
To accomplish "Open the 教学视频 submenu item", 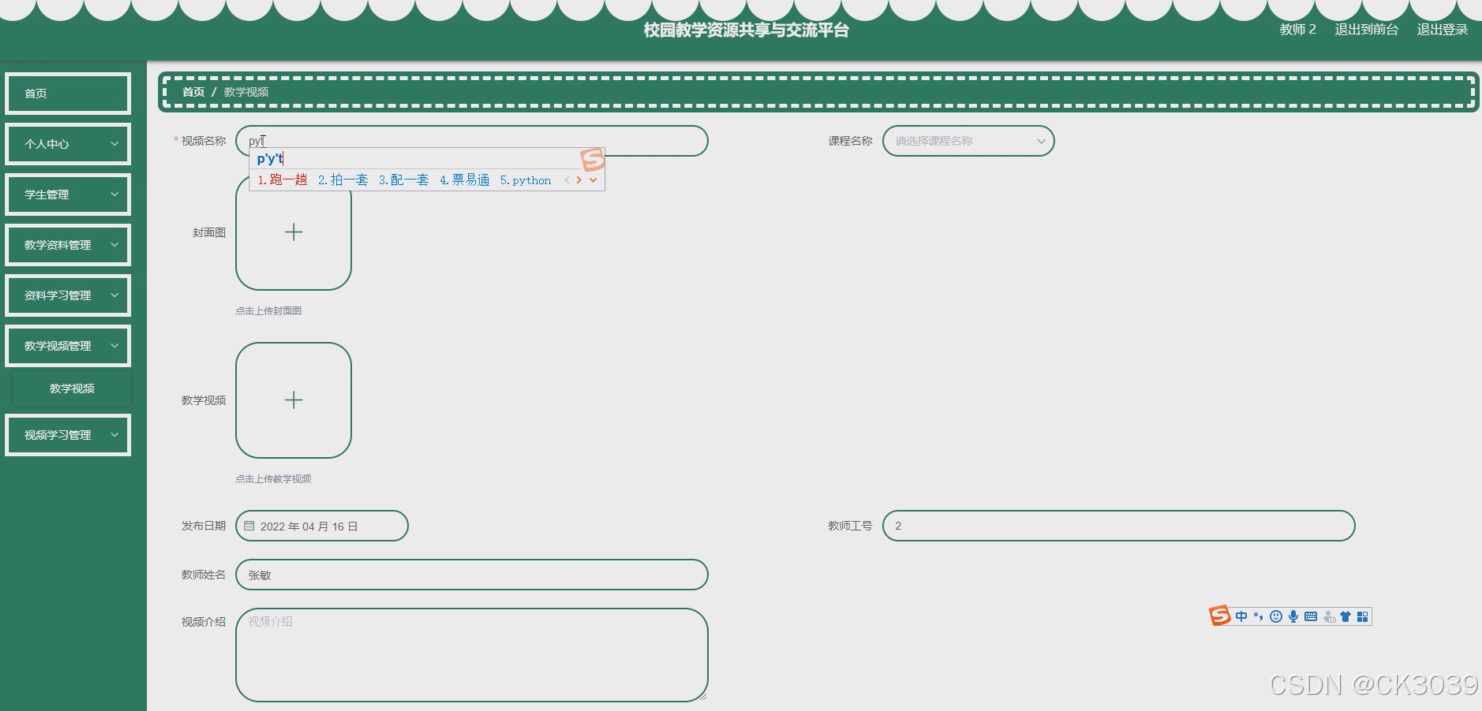I will pyautogui.click(x=72, y=389).
